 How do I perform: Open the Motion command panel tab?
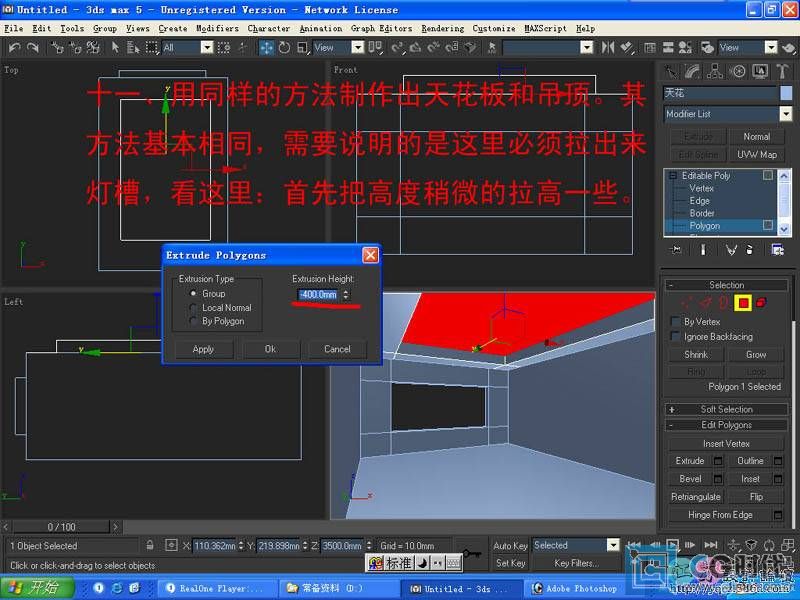[738, 71]
